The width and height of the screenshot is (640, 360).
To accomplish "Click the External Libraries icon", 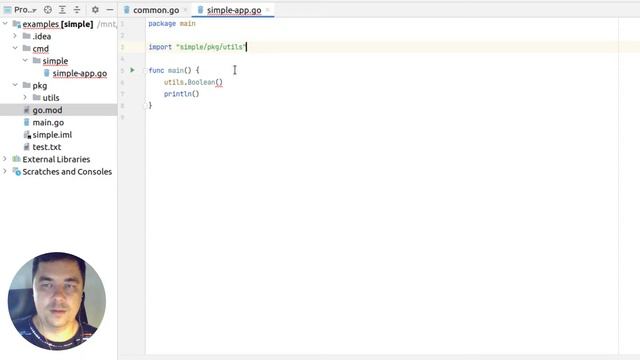I will pyautogui.click(x=17, y=159).
